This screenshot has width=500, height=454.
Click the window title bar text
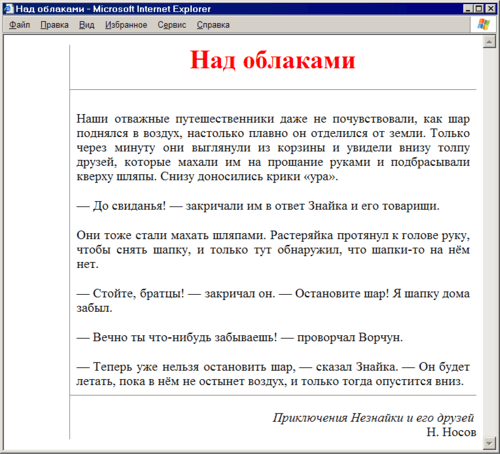(x=113, y=9)
